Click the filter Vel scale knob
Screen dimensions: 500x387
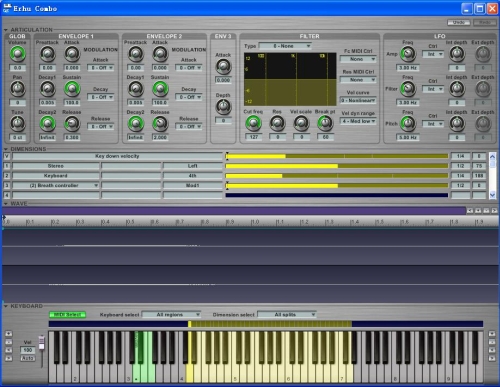point(301,123)
